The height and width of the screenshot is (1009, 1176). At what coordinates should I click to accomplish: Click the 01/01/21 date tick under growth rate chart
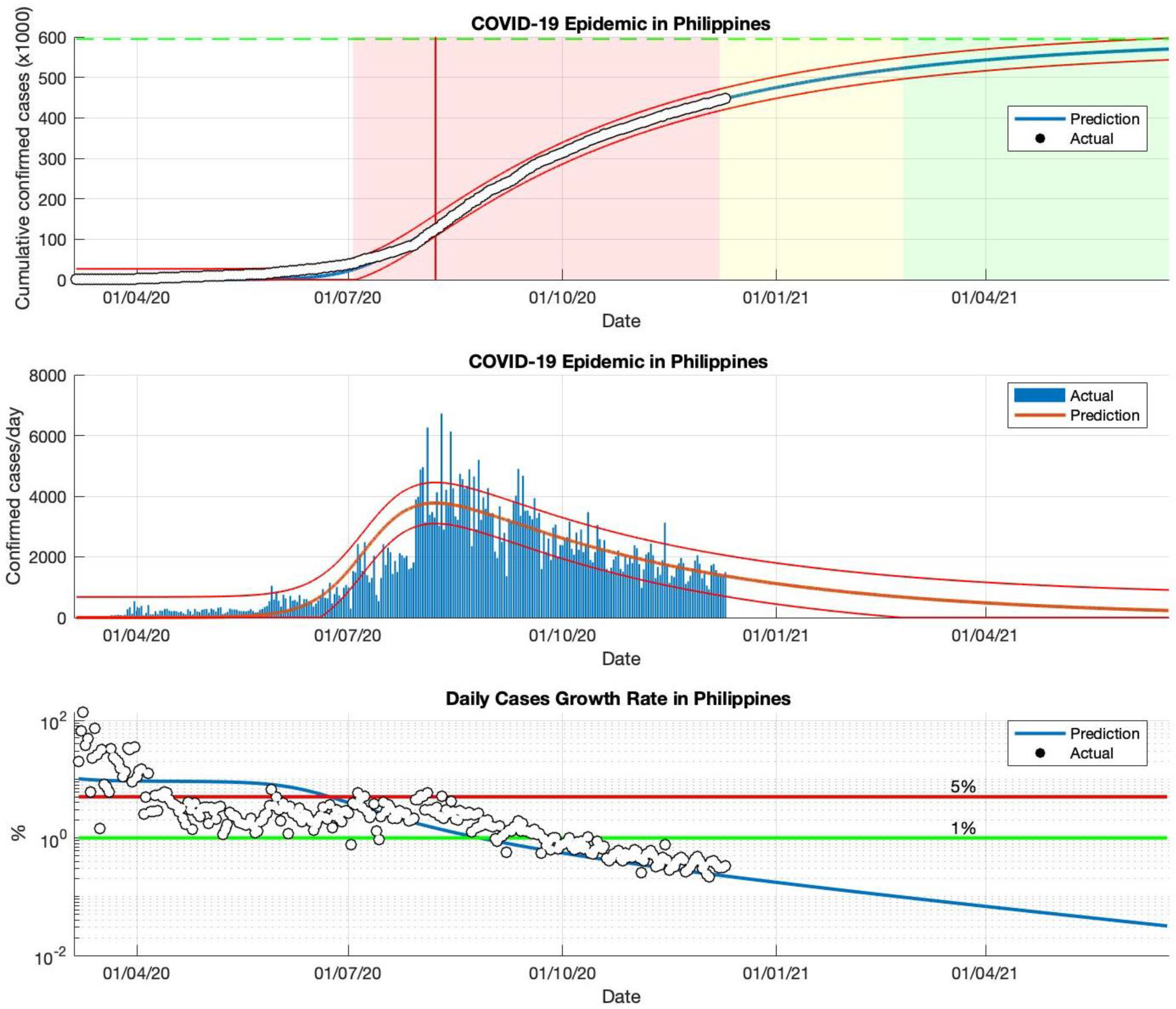pos(775,973)
